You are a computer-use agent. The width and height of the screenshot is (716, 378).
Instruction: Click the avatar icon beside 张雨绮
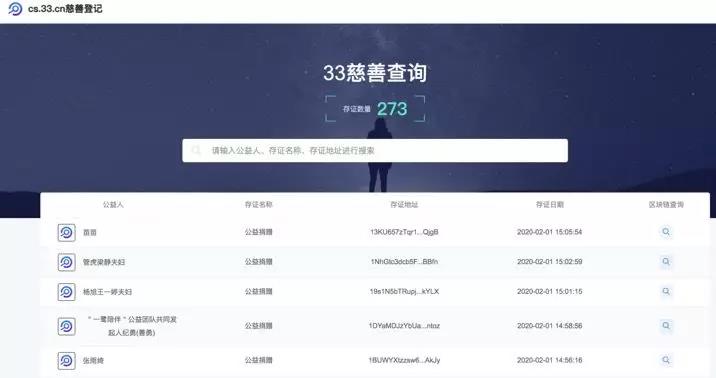coord(67,361)
